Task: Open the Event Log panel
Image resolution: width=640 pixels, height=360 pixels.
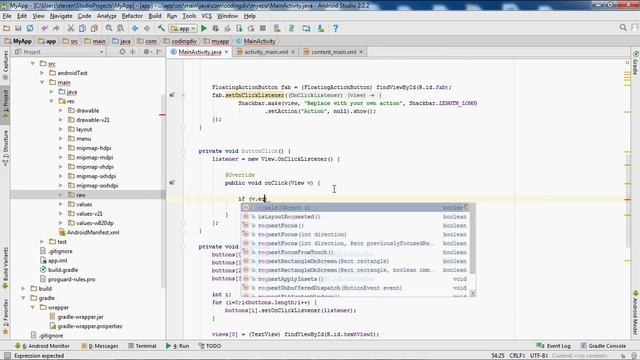Action: tap(553, 346)
